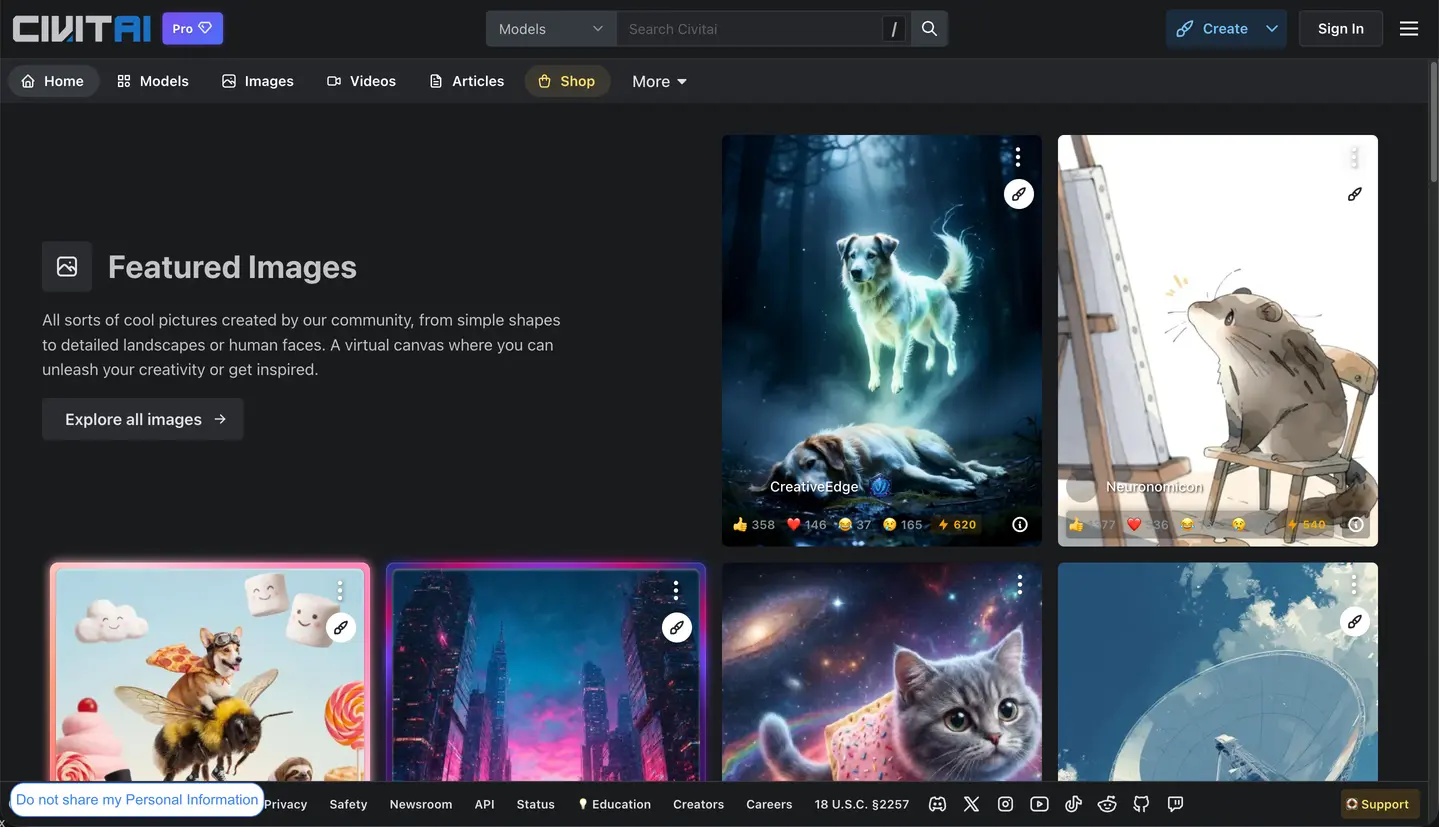
Task: Open the Twitch icon in footer
Action: [1175, 804]
